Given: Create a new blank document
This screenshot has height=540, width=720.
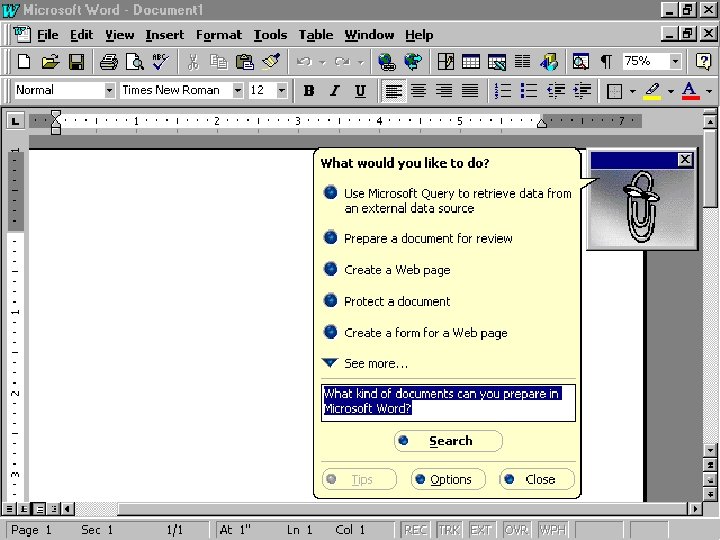Looking at the screenshot, I should (24, 61).
